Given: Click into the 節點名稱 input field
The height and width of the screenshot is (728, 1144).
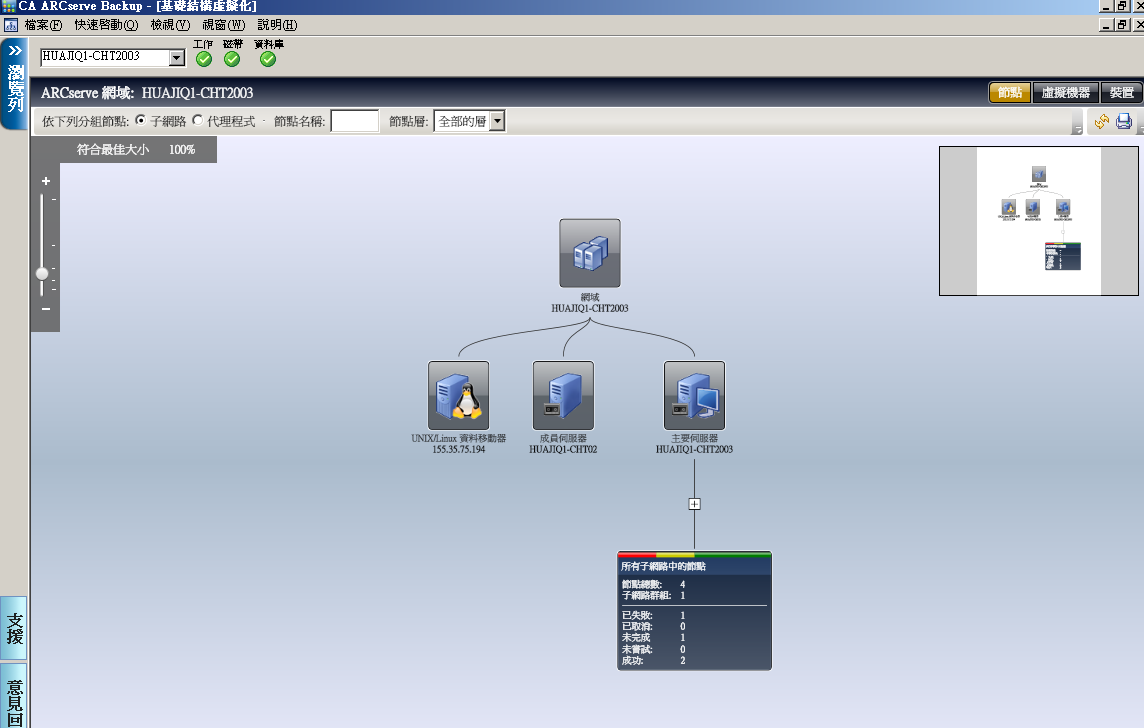Looking at the screenshot, I should [x=355, y=121].
